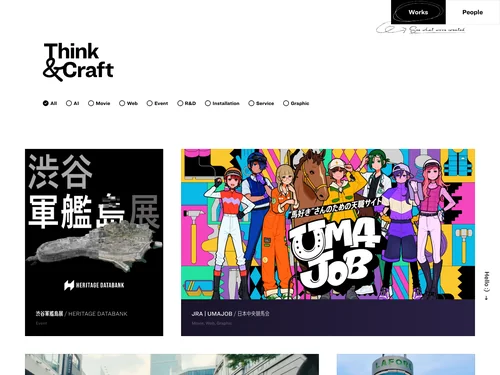Click the Think & Craft logo
This screenshot has width=500, height=375.
78,62
